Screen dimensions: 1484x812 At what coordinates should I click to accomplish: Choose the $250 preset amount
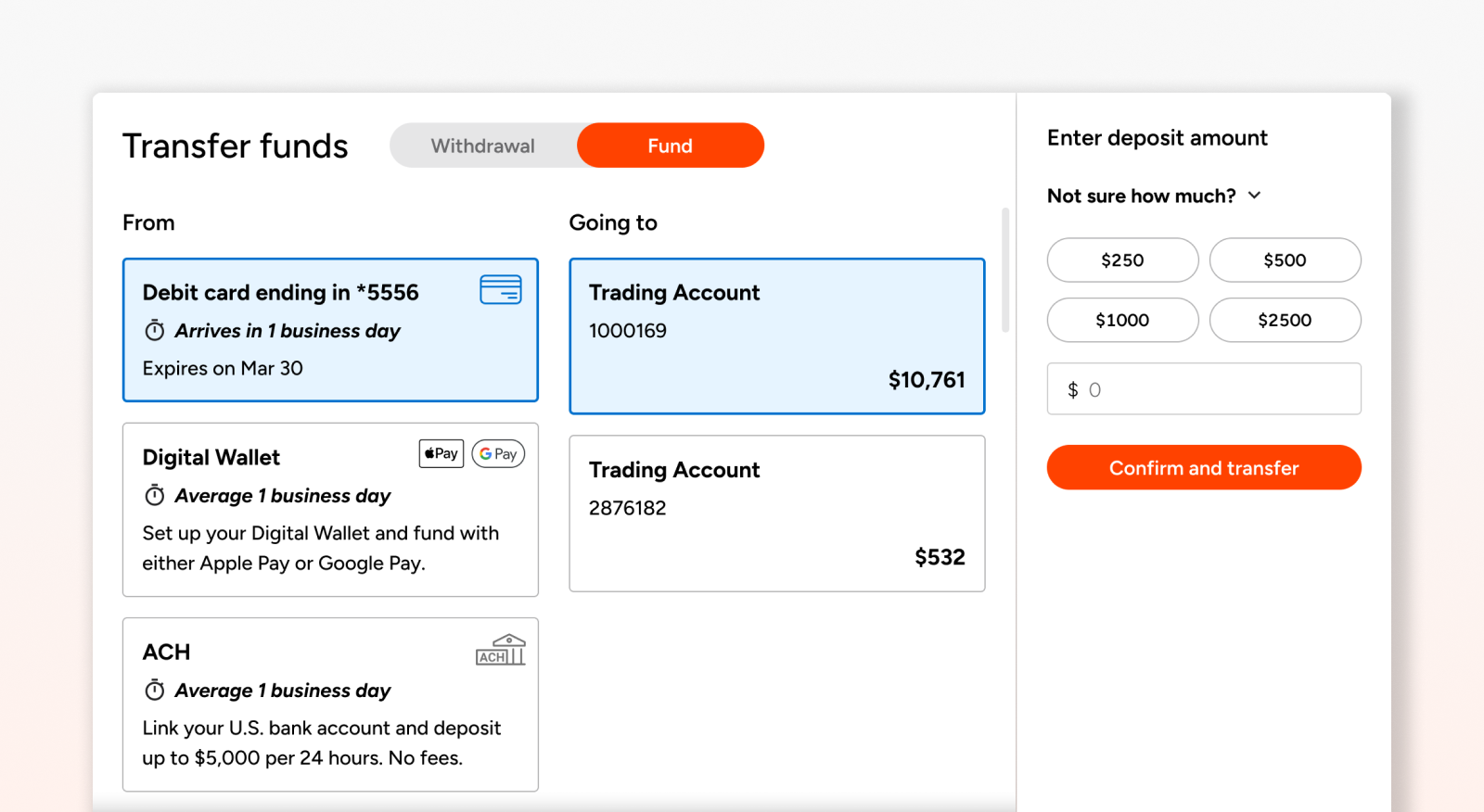pos(1123,260)
